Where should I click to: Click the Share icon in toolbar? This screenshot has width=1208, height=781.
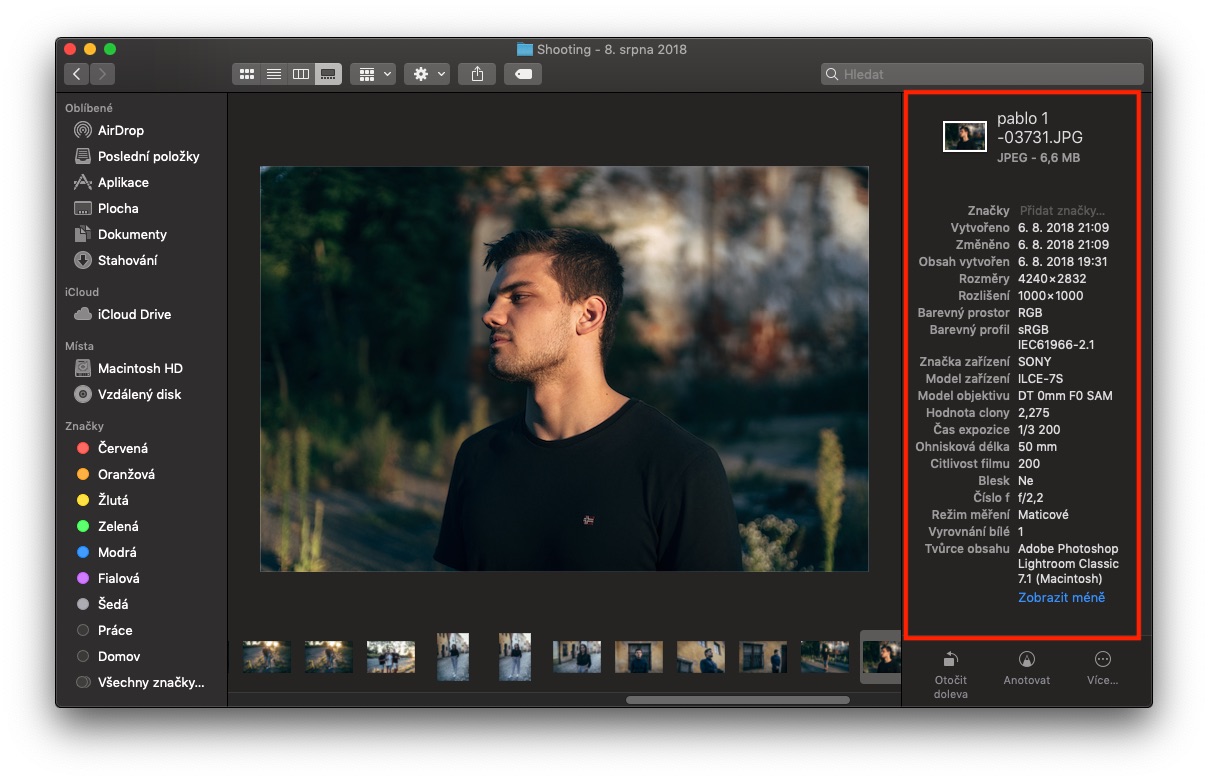[478, 74]
